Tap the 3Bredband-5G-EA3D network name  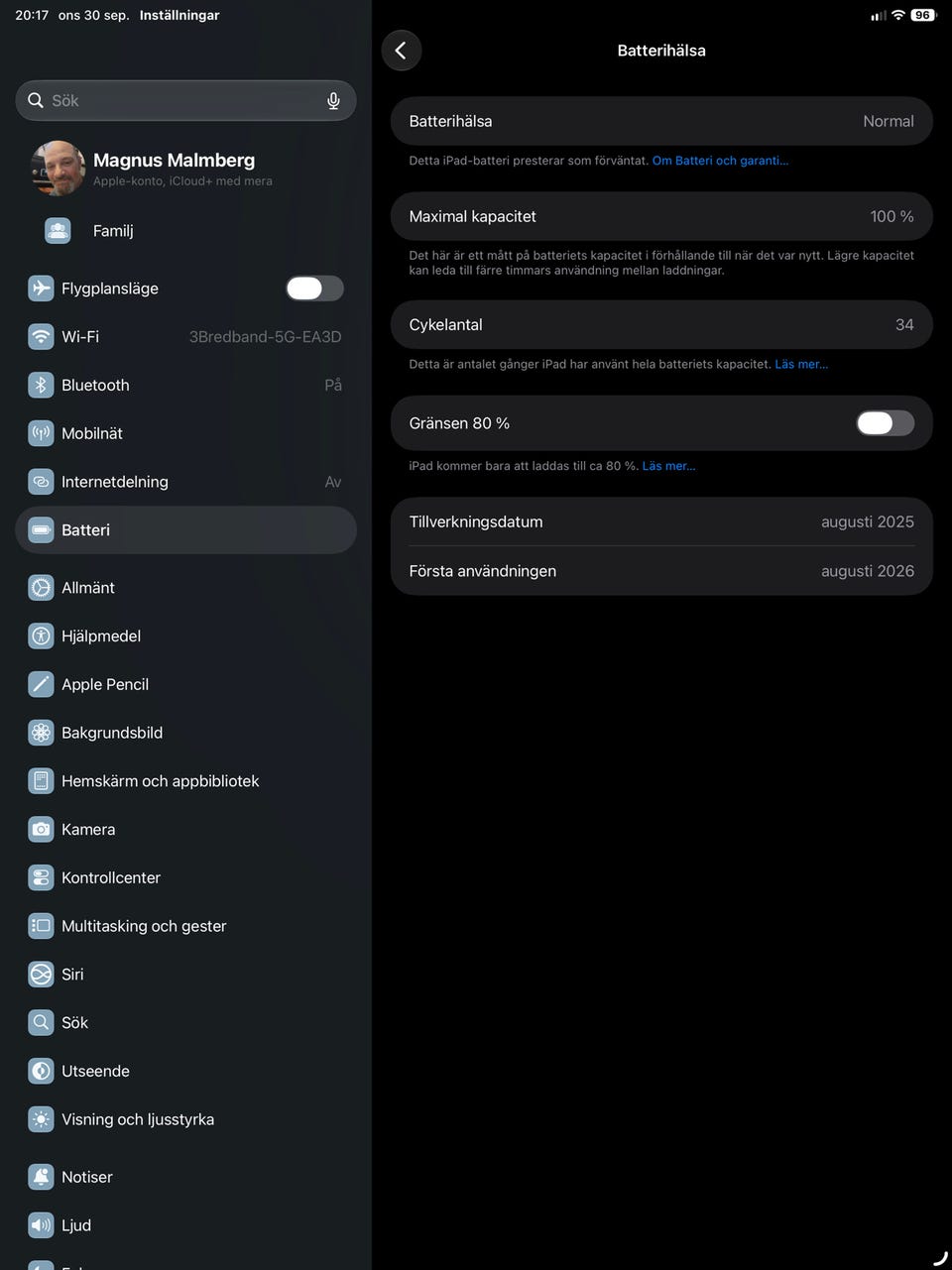[x=266, y=337]
